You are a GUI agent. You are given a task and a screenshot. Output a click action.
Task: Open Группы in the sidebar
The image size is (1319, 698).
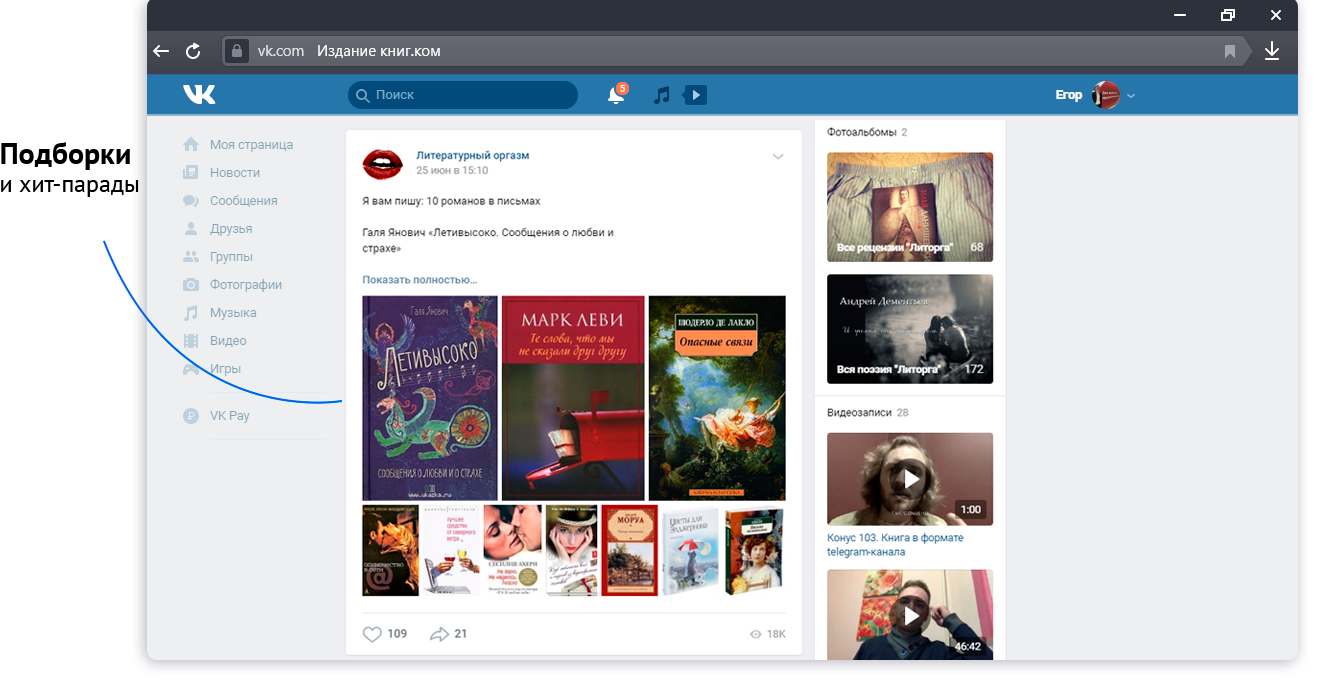[x=231, y=257]
